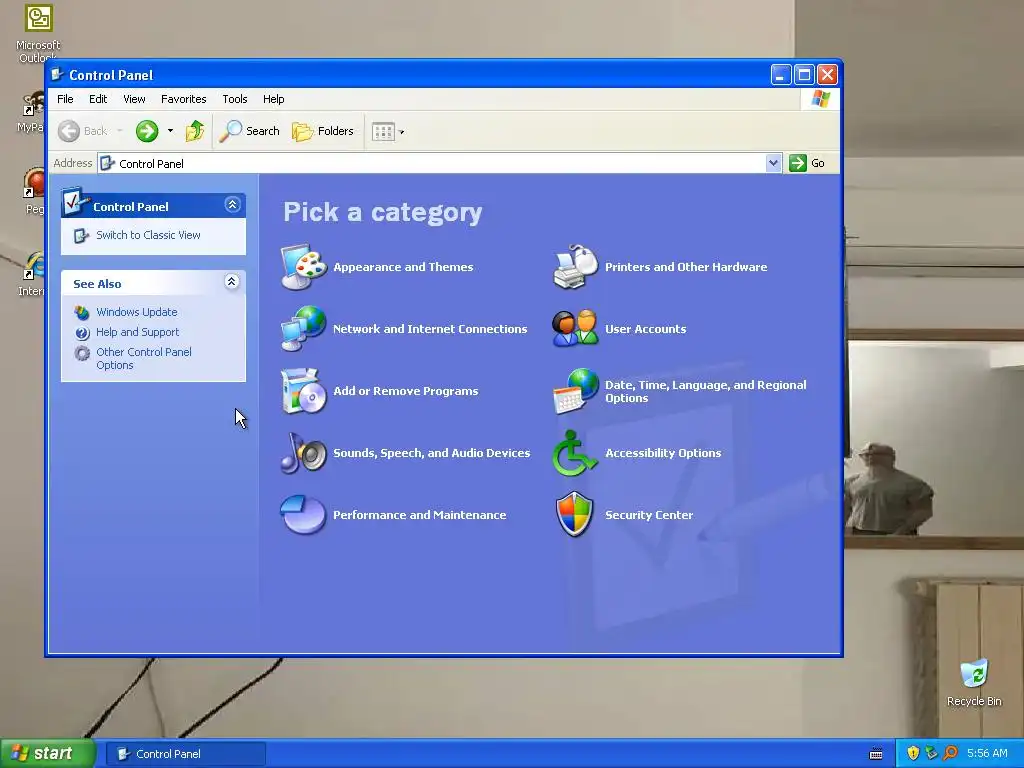Click Switch to Classic View link
This screenshot has width=1024, height=768.
coord(148,235)
